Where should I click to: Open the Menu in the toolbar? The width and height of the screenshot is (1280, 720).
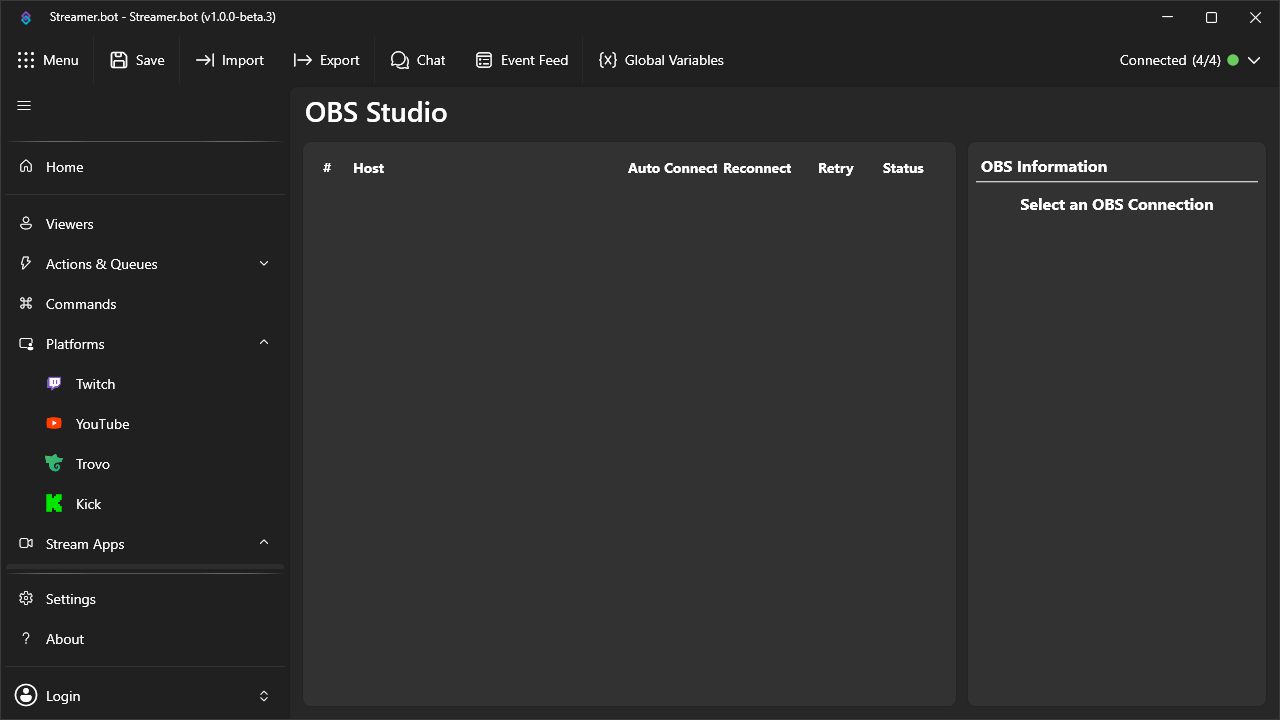tap(48, 60)
